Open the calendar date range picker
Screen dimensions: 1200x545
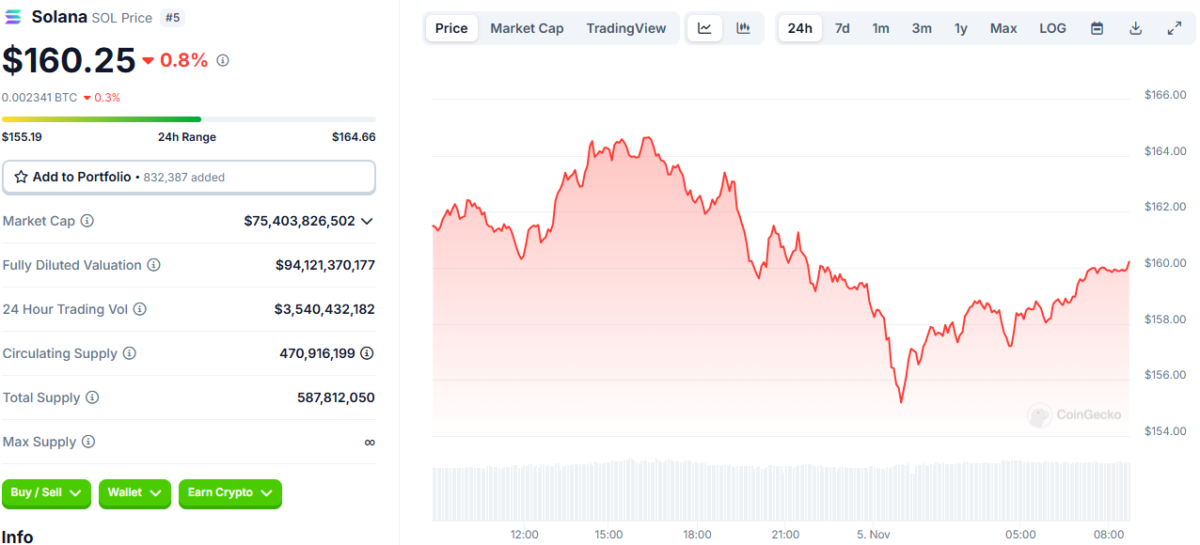coord(1097,28)
